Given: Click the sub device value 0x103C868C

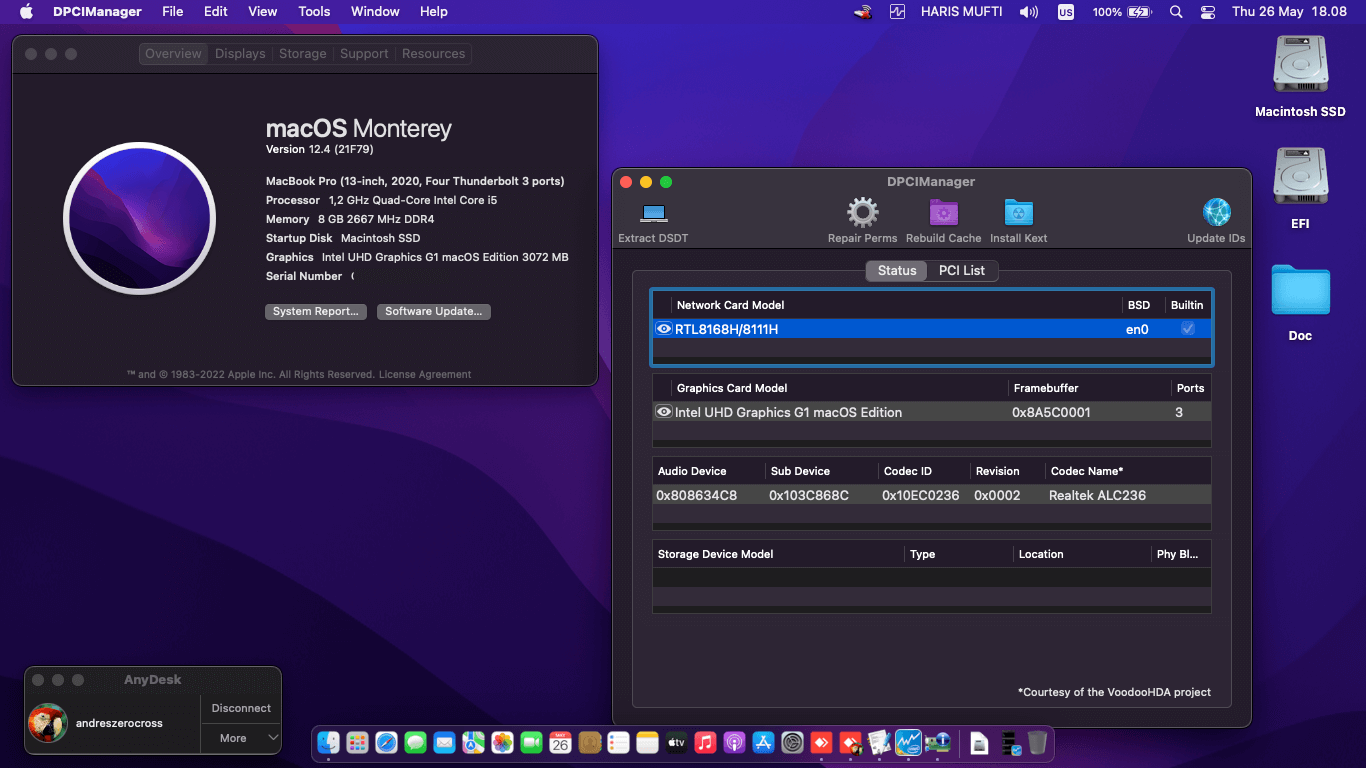Looking at the screenshot, I should click(809, 495).
